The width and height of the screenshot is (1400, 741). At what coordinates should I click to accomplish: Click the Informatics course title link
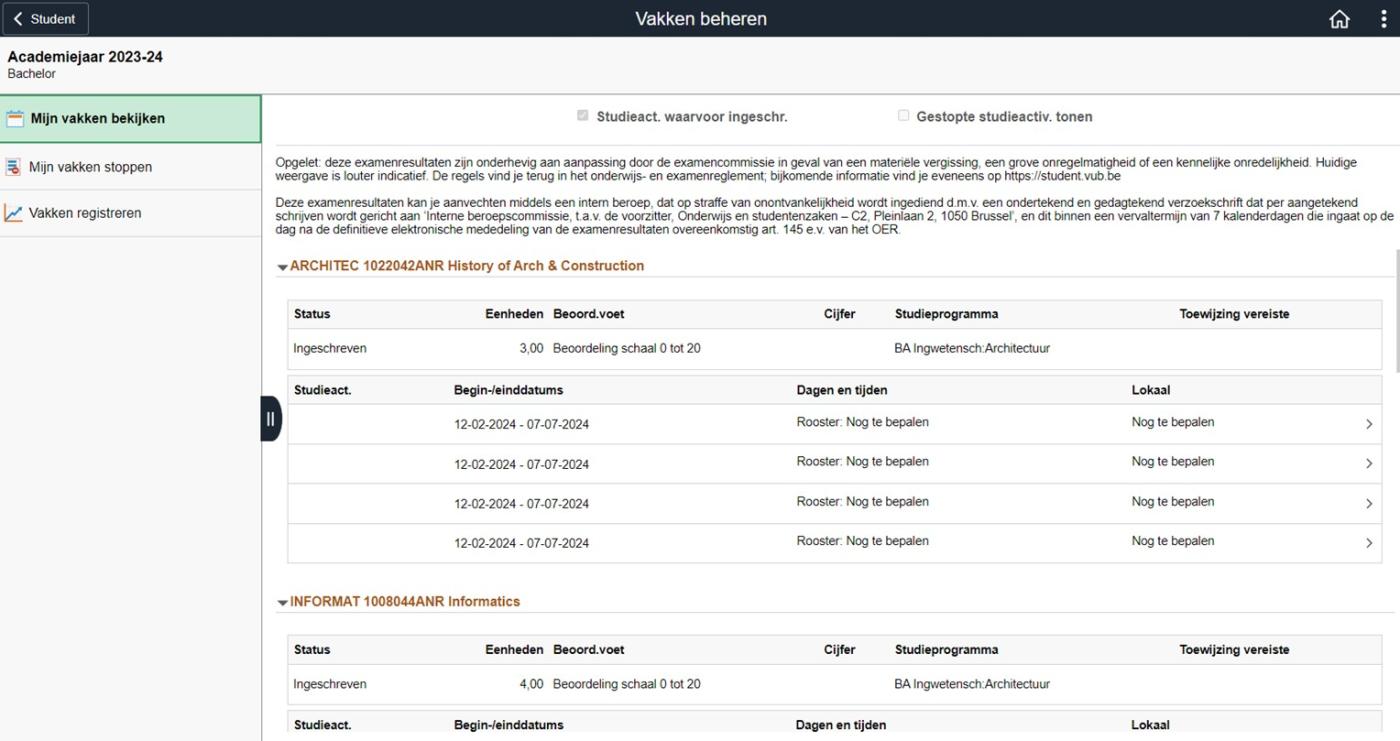(x=405, y=602)
